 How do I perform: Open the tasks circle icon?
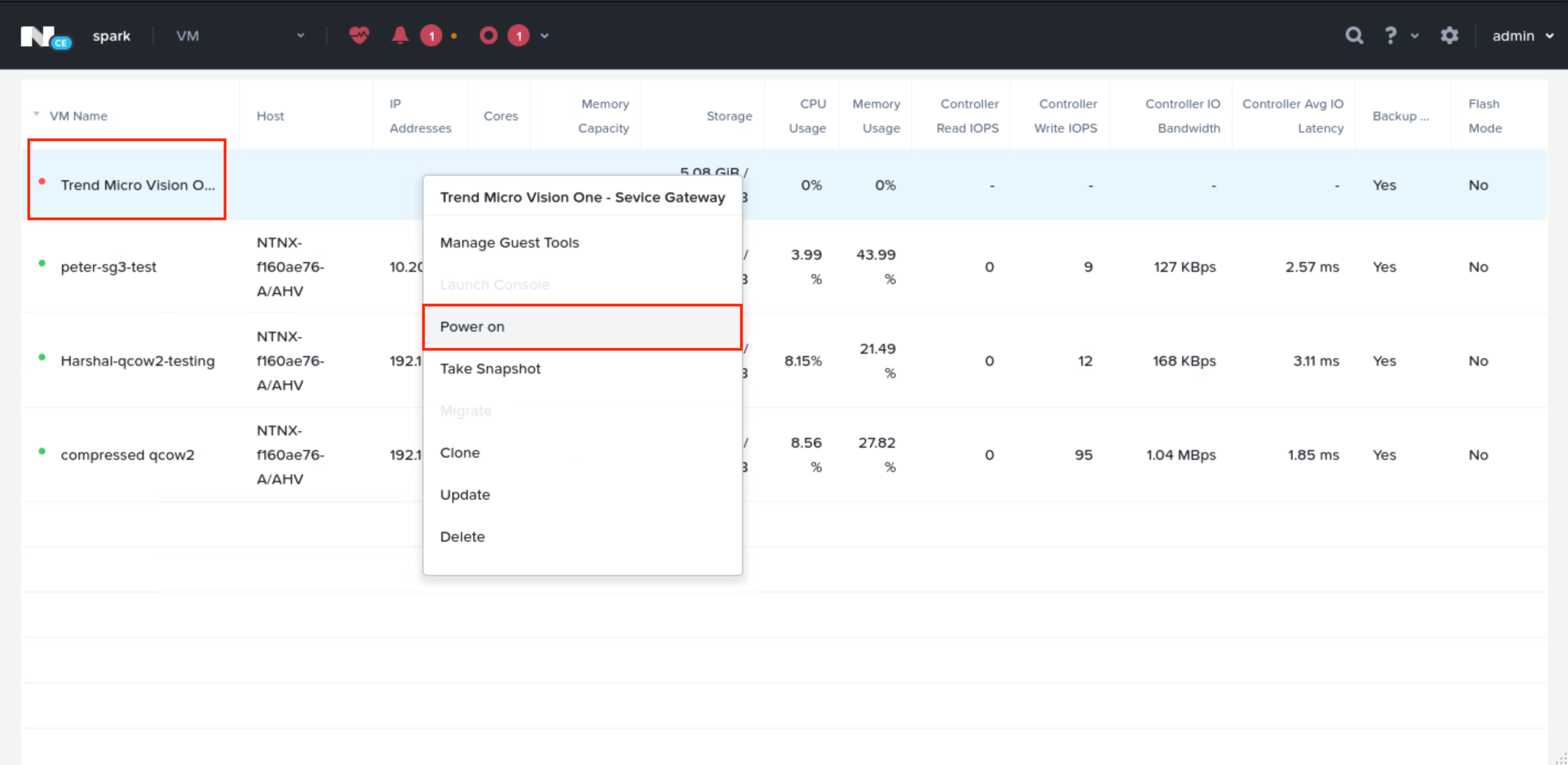point(488,36)
